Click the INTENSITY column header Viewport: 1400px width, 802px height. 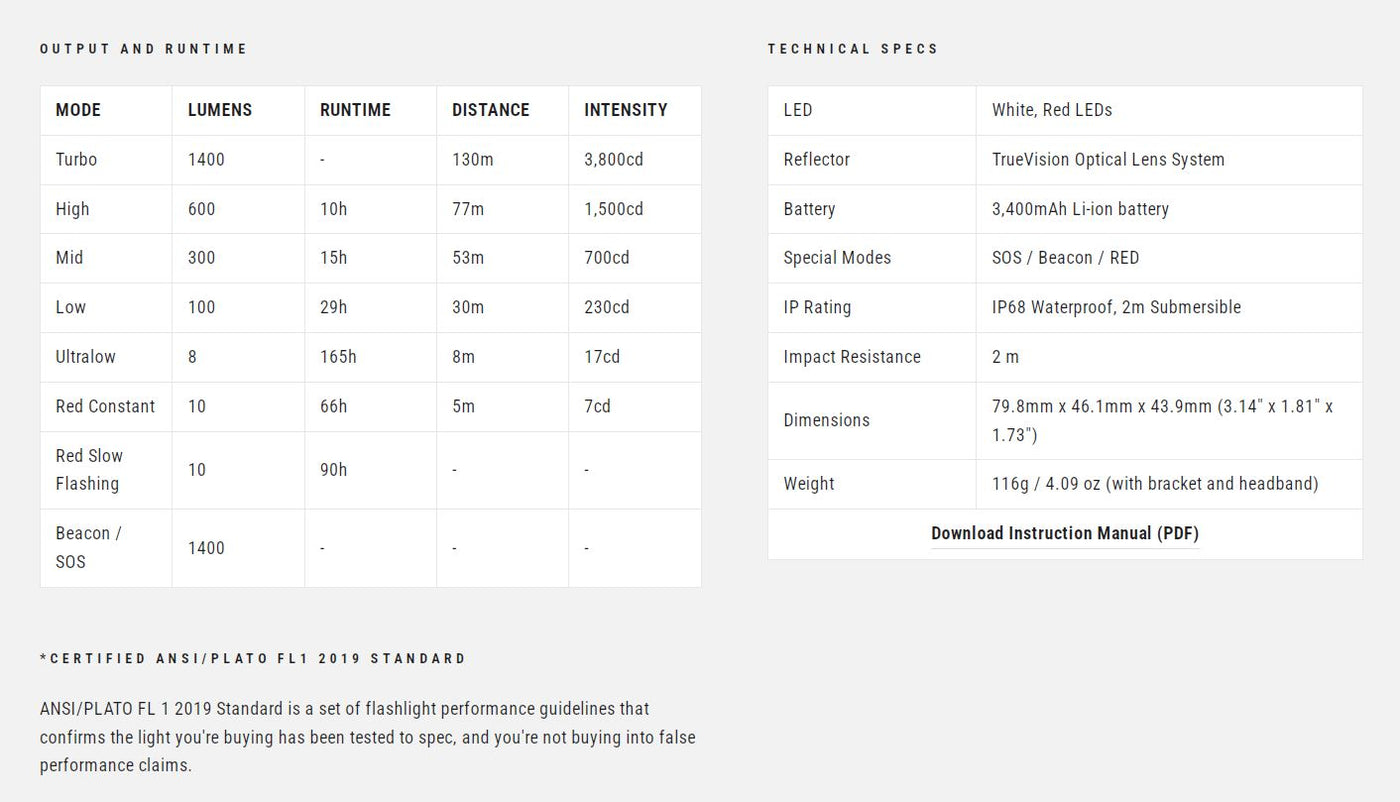625,110
